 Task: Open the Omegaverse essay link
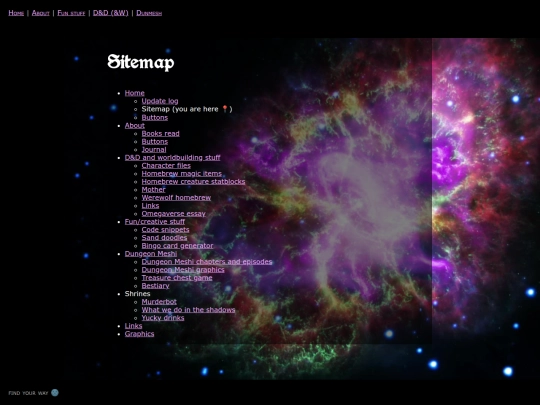pos(174,214)
